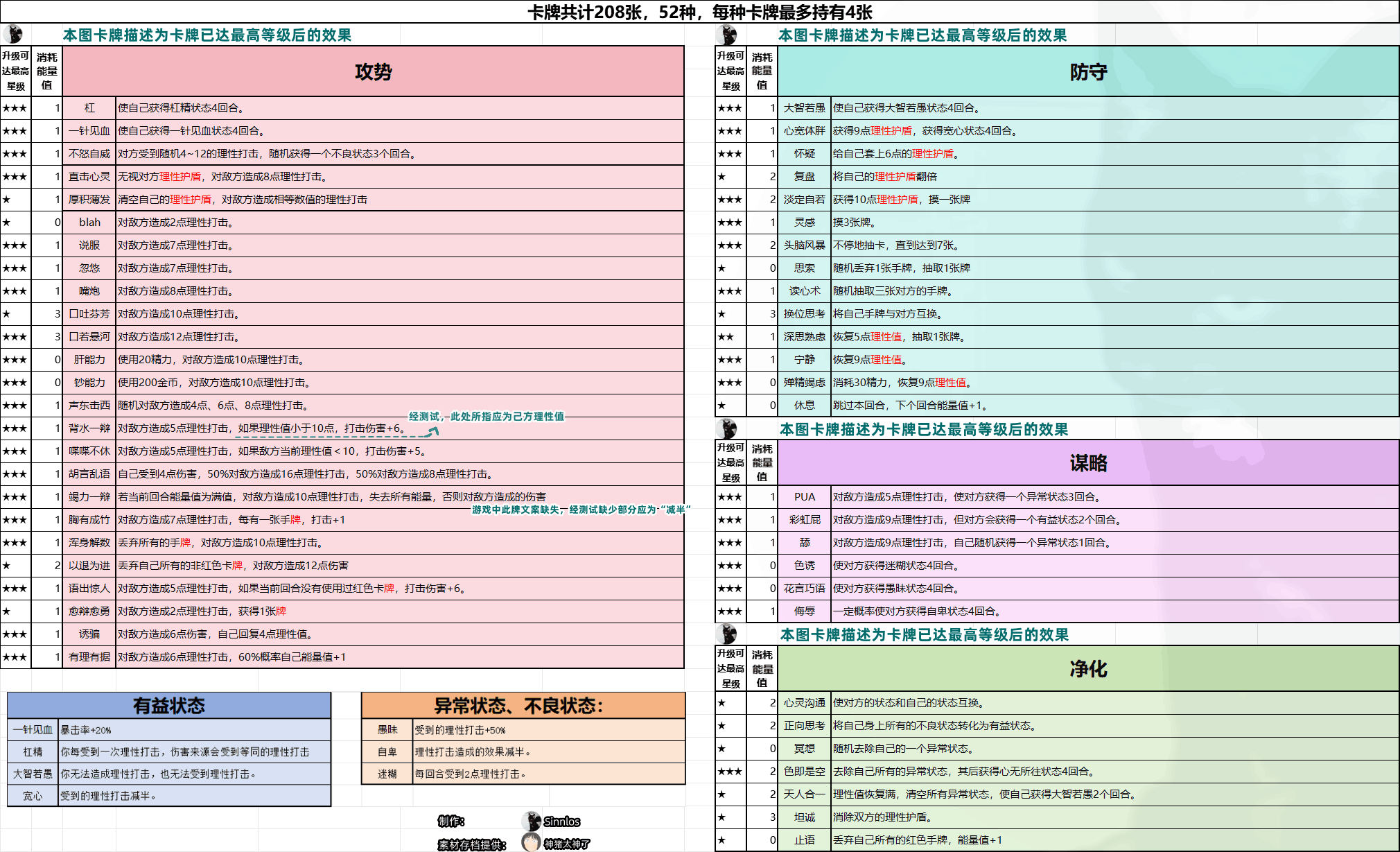The width and height of the screenshot is (1400, 852).
Task: Click the 口若悬河 card name
Action: (89, 337)
